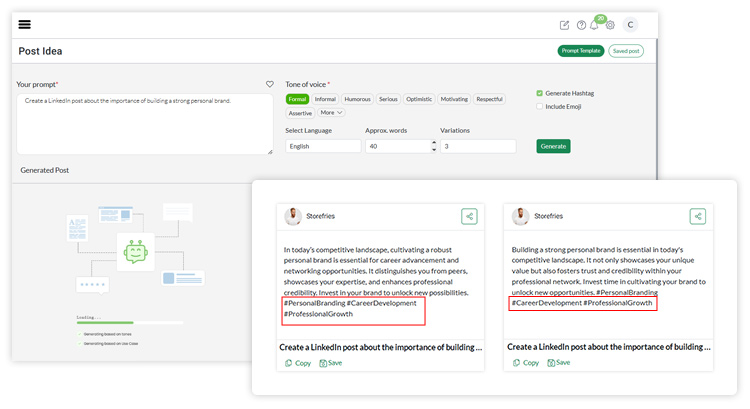Select the Optimistic tone

coord(419,99)
